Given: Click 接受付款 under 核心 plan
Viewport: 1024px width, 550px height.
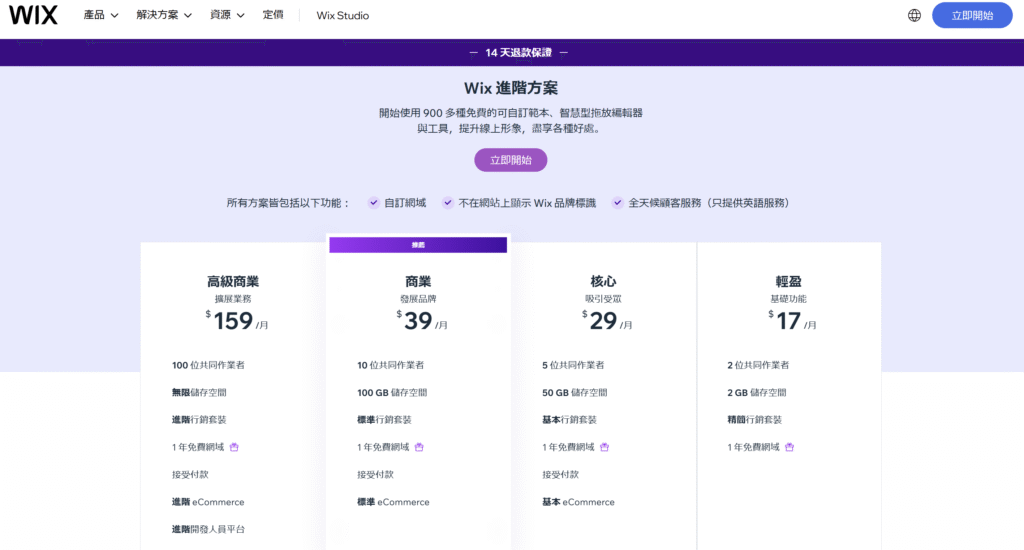Looking at the screenshot, I should coord(560,474).
